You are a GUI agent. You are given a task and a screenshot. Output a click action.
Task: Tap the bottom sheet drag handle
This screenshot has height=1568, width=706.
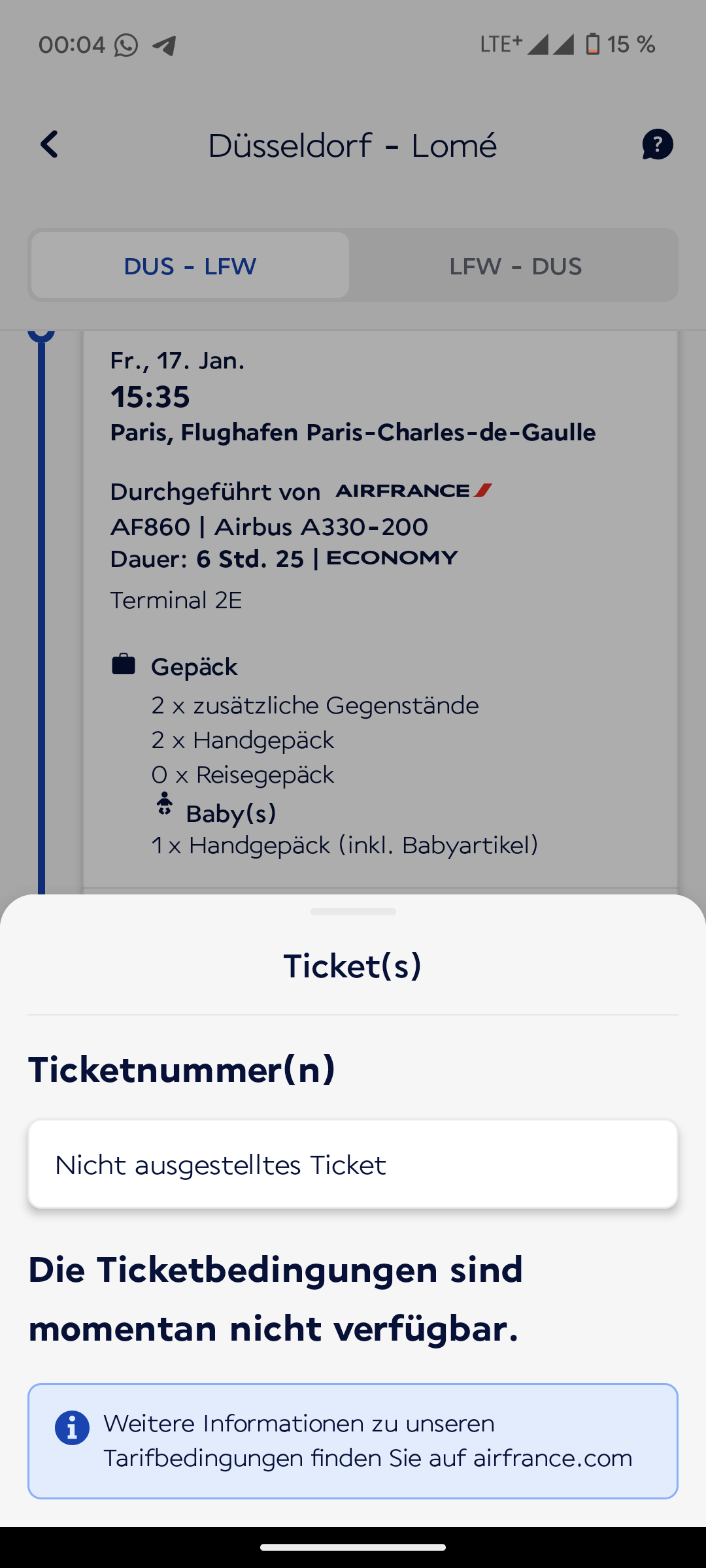click(x=353, y=912)
